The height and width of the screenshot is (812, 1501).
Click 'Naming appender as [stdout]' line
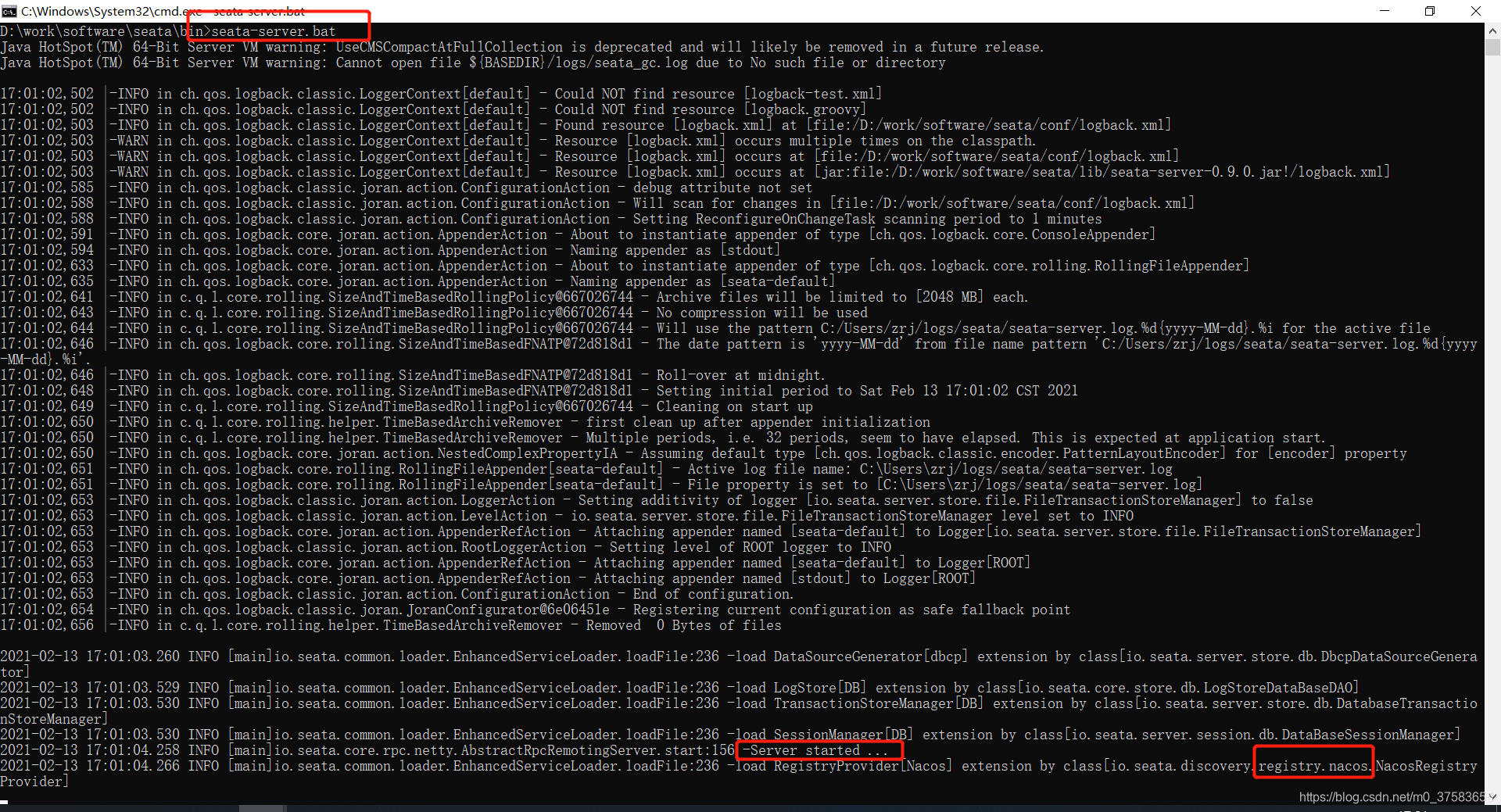(675, 250)
